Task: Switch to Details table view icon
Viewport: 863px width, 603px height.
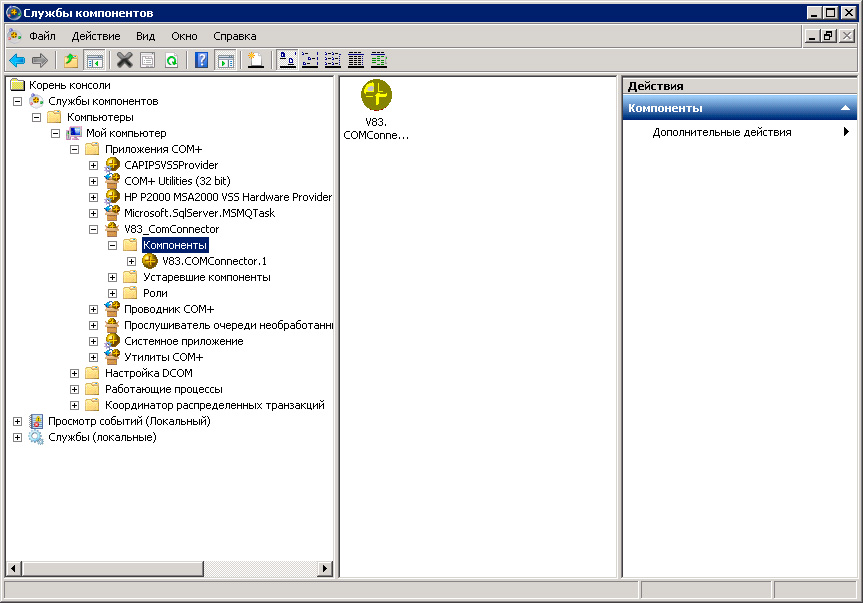Action: point(356,60)
